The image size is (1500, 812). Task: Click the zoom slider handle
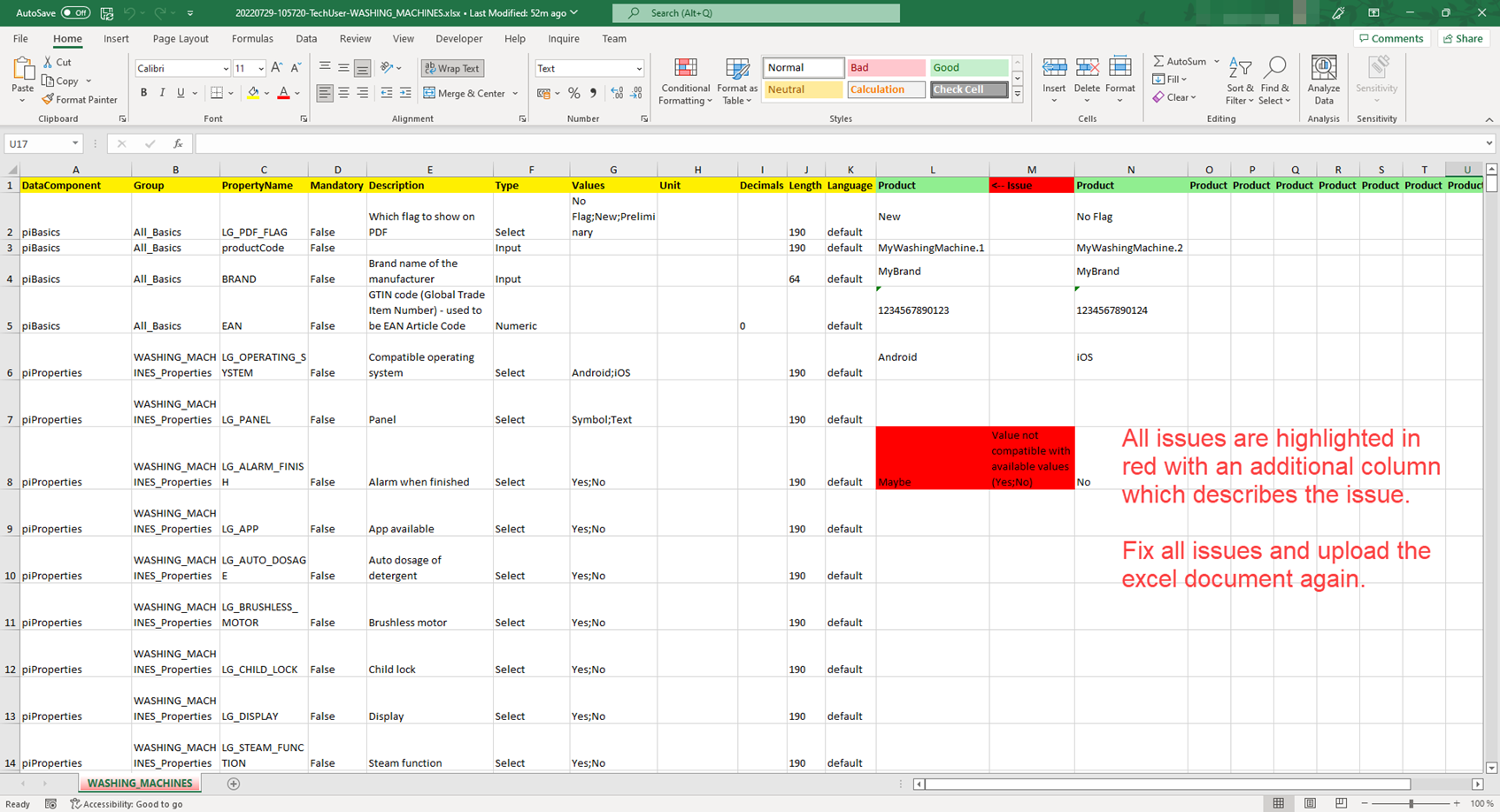tap(1411, 803)
